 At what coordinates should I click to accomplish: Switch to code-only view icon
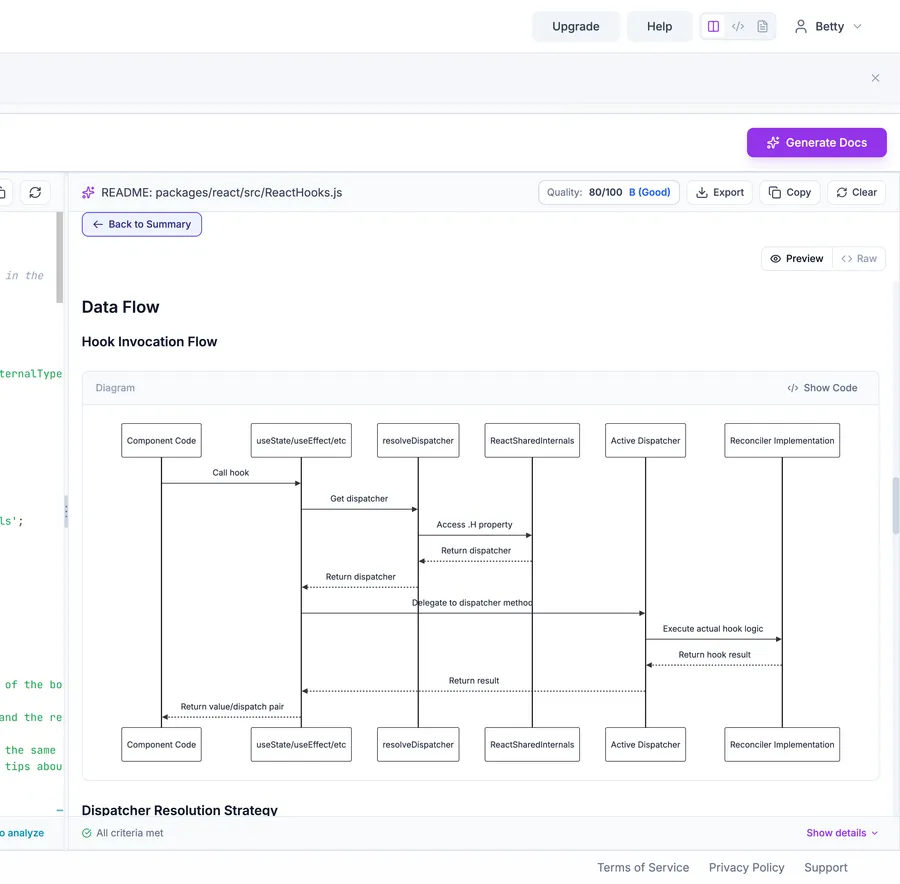click(x=738, y=27)
